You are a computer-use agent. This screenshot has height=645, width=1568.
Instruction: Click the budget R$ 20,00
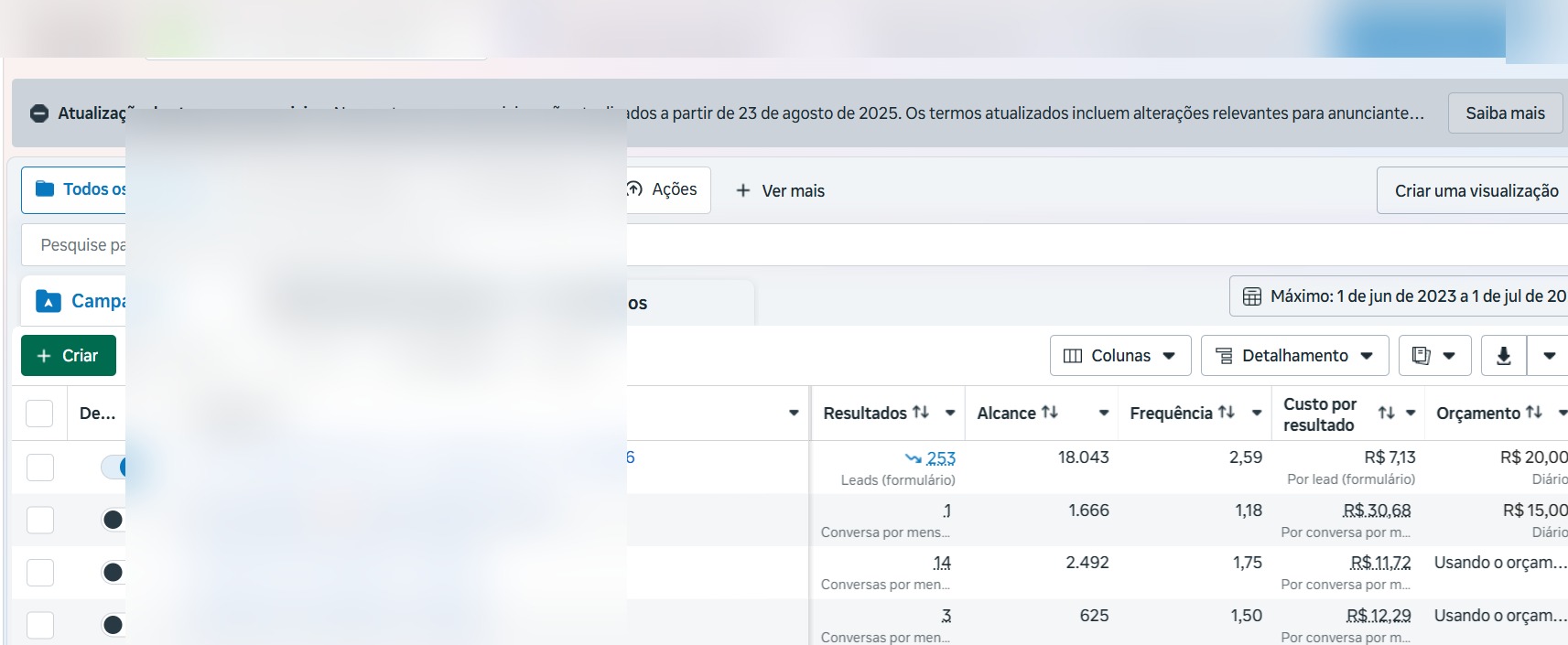(x=1533, y=457)
